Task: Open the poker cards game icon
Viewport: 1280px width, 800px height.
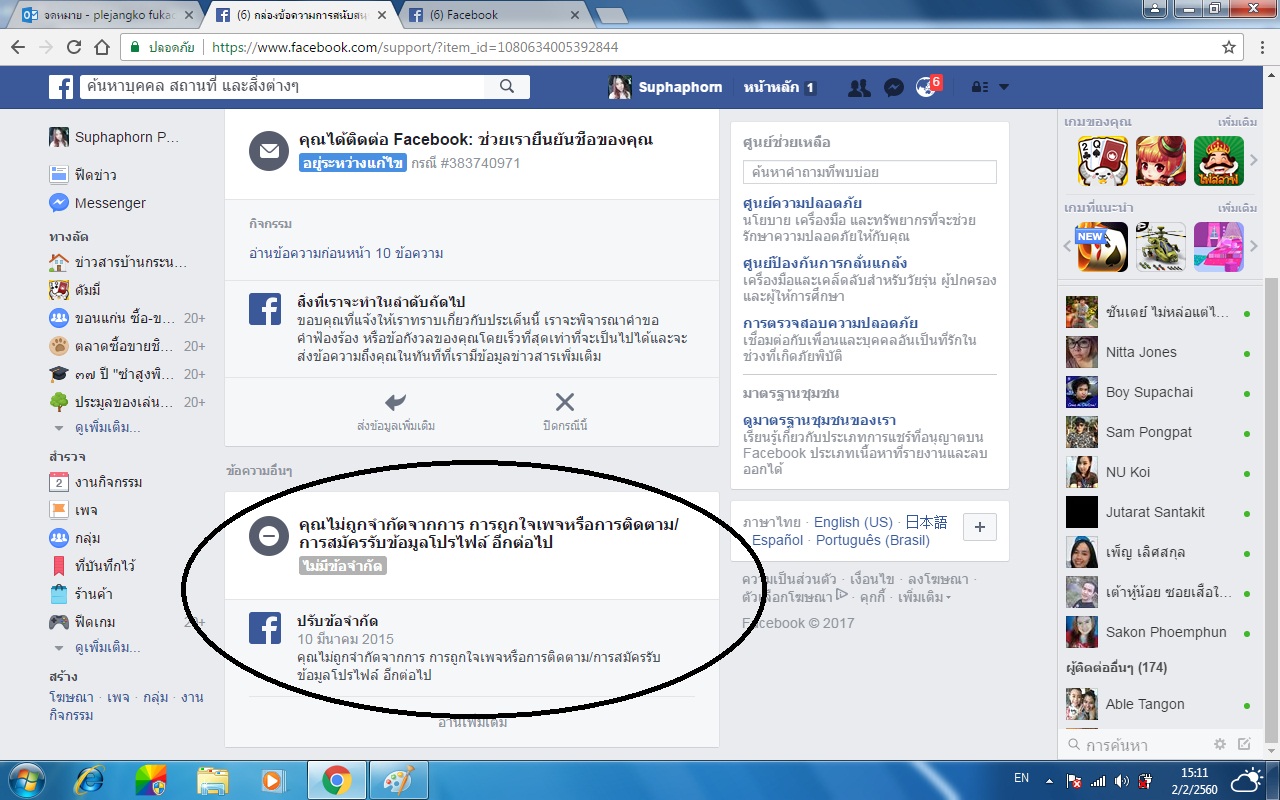Action: point(1103,161)
